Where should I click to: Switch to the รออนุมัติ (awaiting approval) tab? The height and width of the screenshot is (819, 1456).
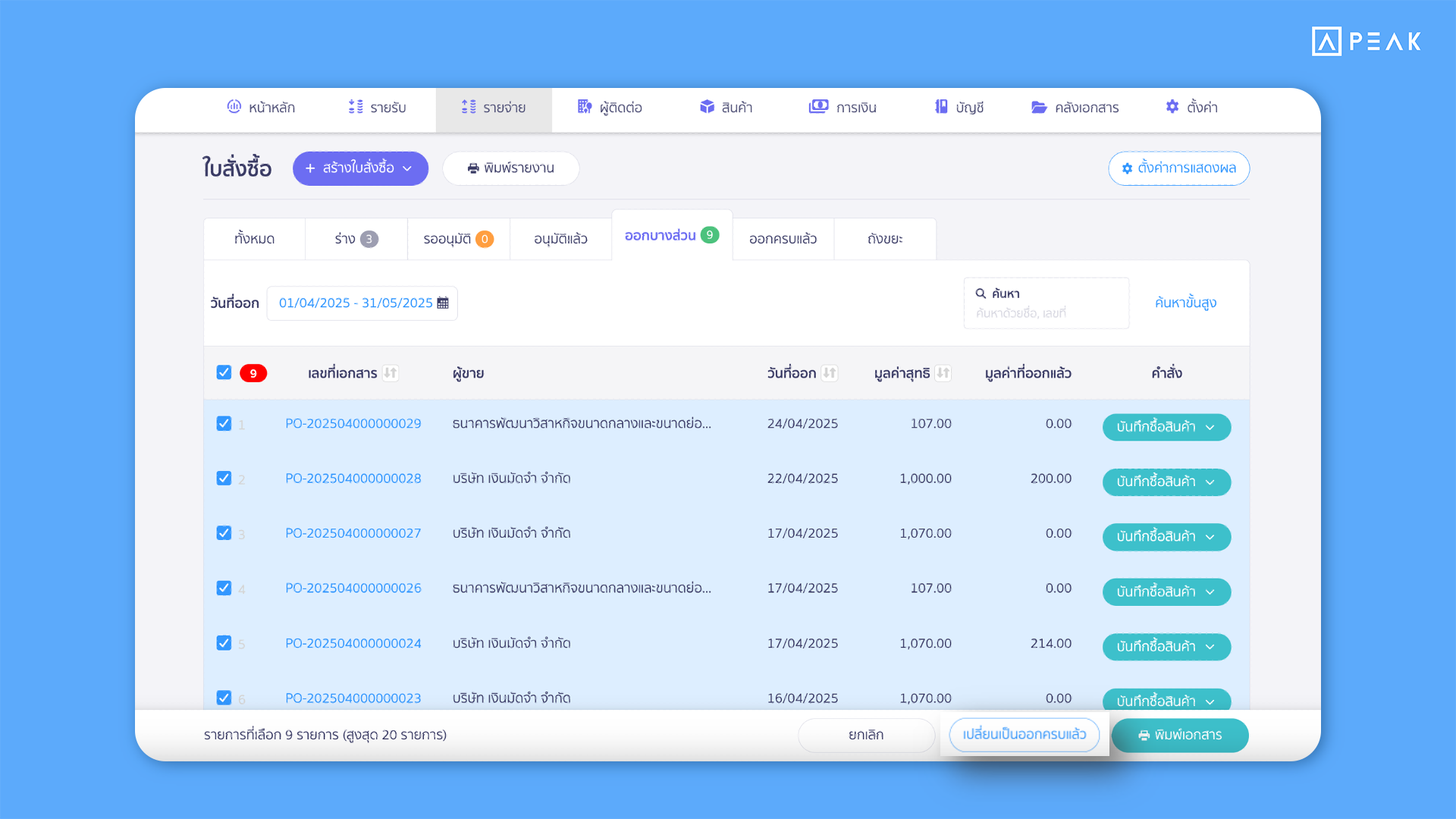pos(459,239)
